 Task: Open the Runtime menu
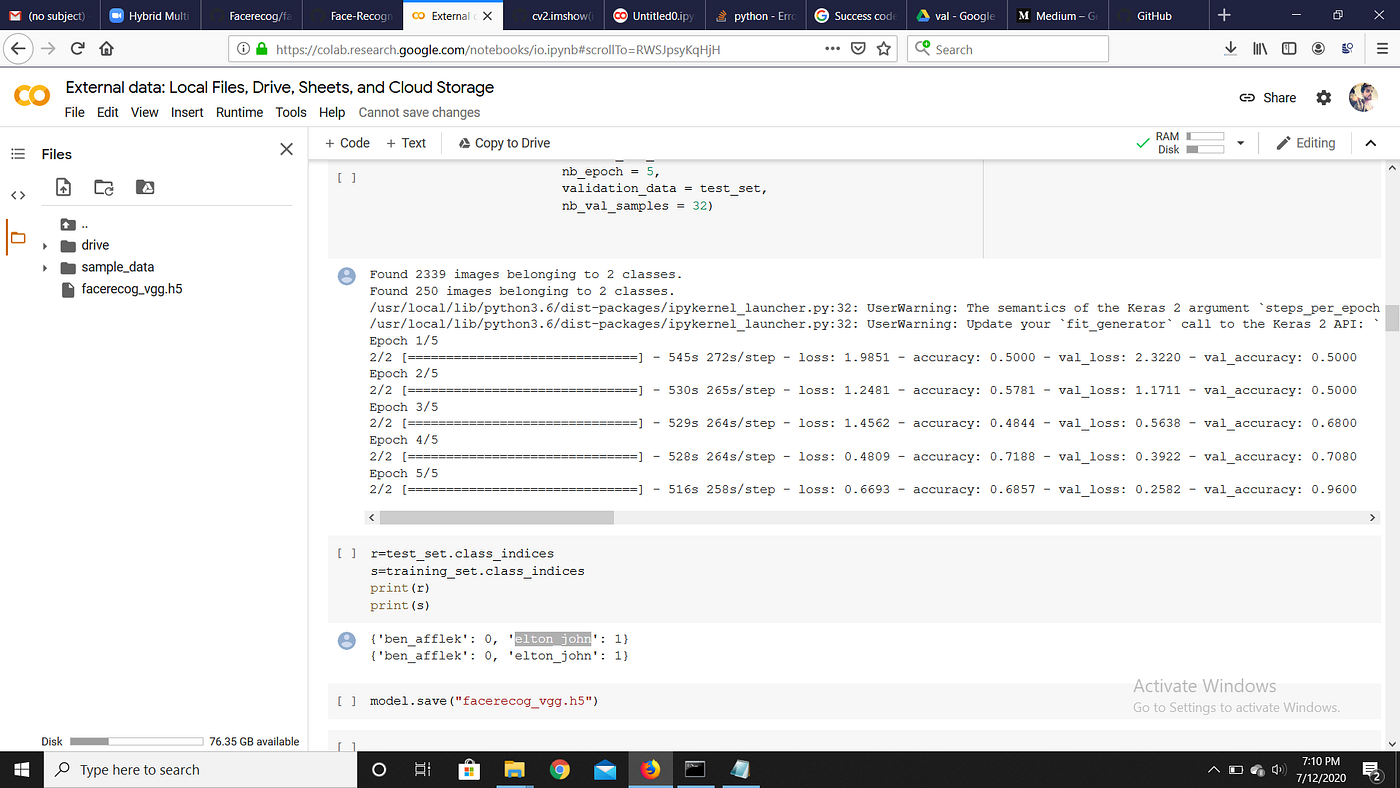click(x=239, y=112)
